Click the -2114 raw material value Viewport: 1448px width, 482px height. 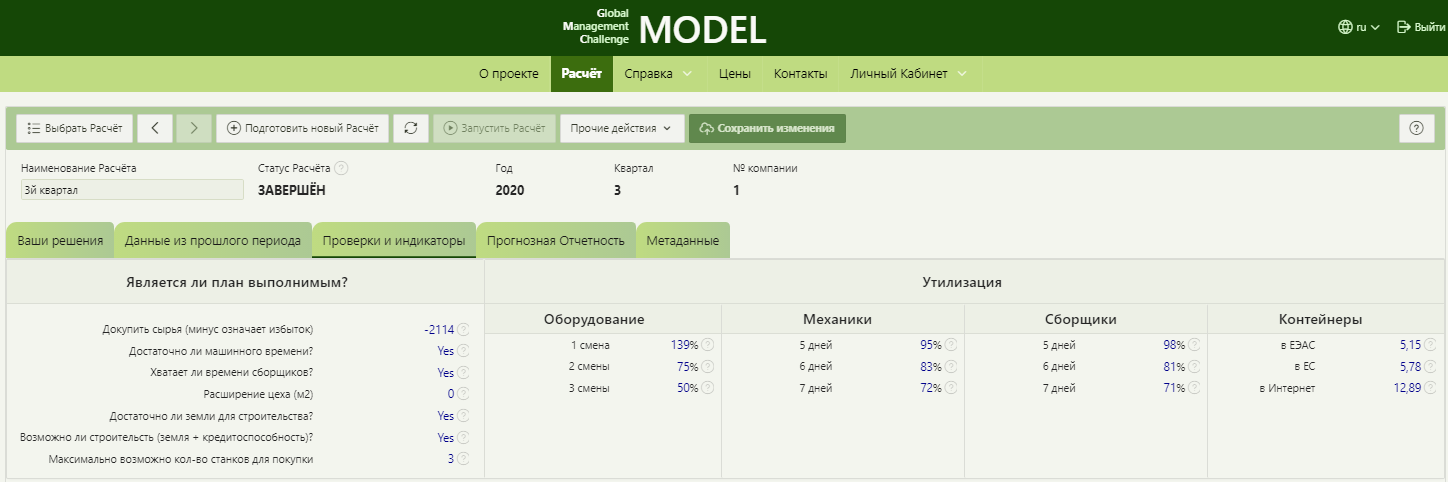tap(439, 329)
